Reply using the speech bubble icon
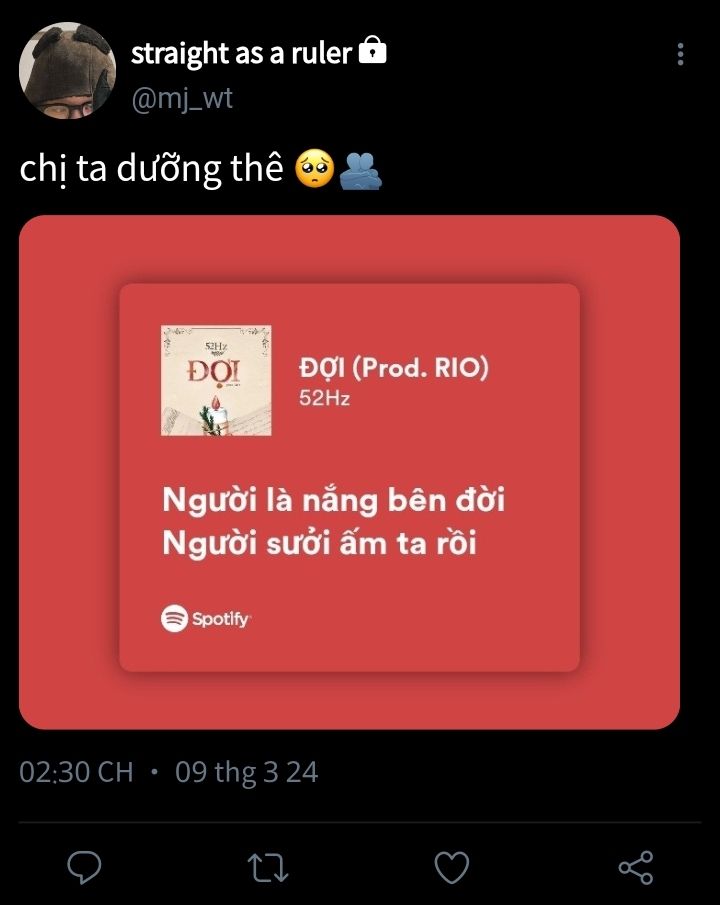 84,867
